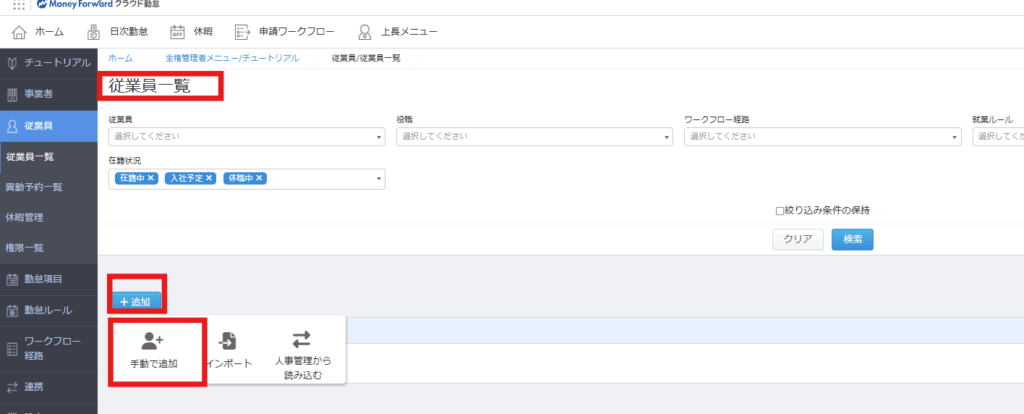The image size is (1024, 414).
Task: Open 異動予約一覧 in the sidebar
Action: [x=34, y=187]
